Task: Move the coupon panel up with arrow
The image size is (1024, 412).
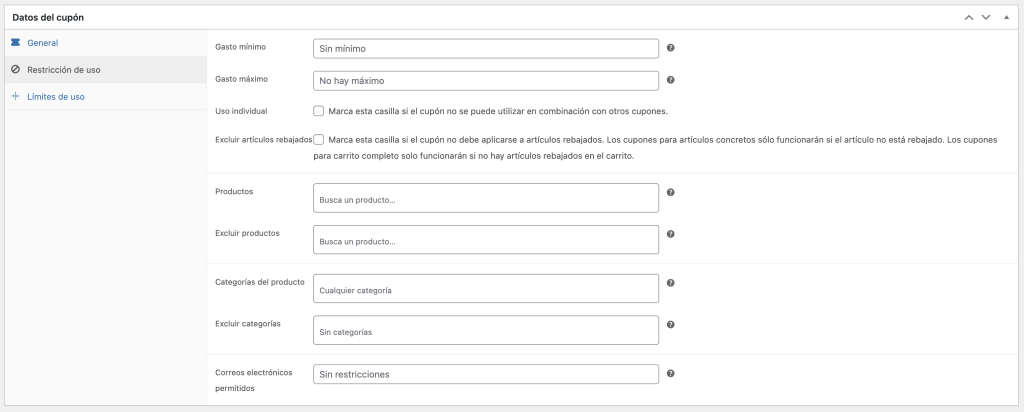Action: point(968,18)
